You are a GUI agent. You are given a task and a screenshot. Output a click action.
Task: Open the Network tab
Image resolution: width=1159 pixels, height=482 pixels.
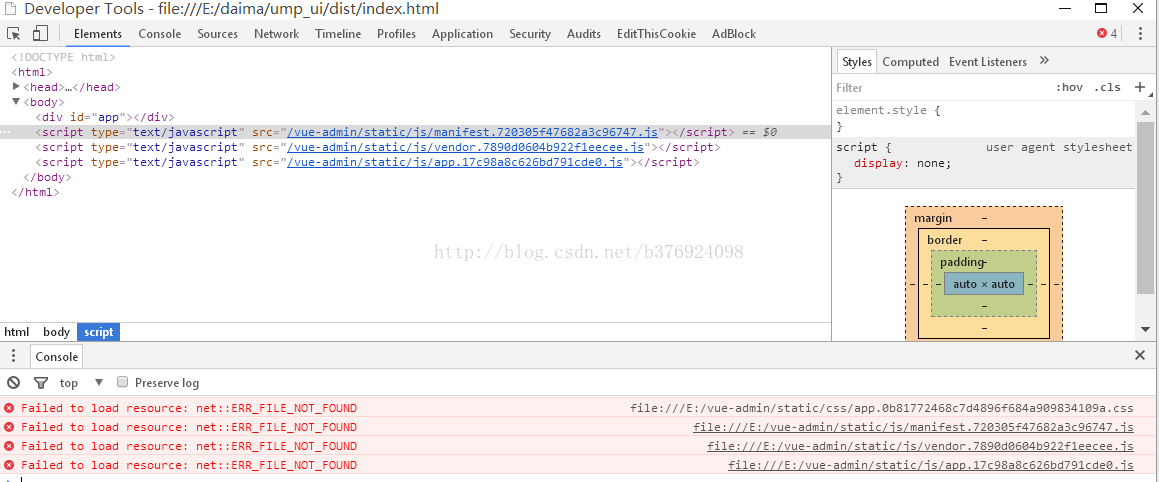pyautogui.click(x=276, y=33)
